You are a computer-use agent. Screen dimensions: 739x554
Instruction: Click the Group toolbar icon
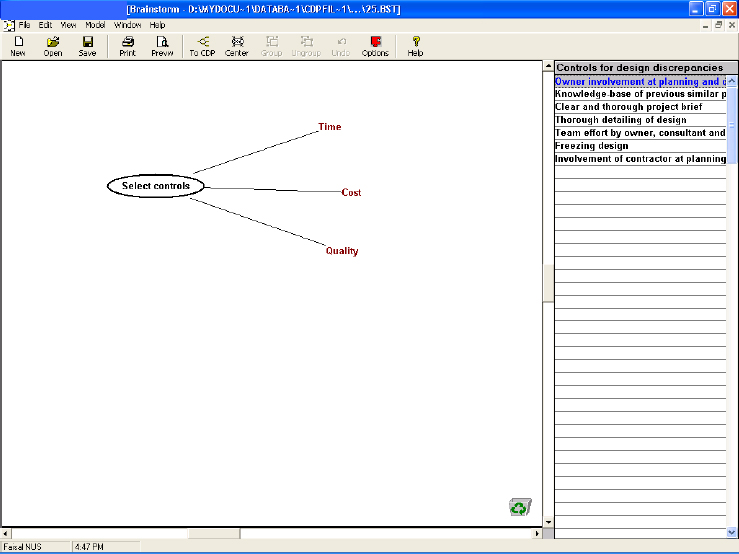(271, 46)
